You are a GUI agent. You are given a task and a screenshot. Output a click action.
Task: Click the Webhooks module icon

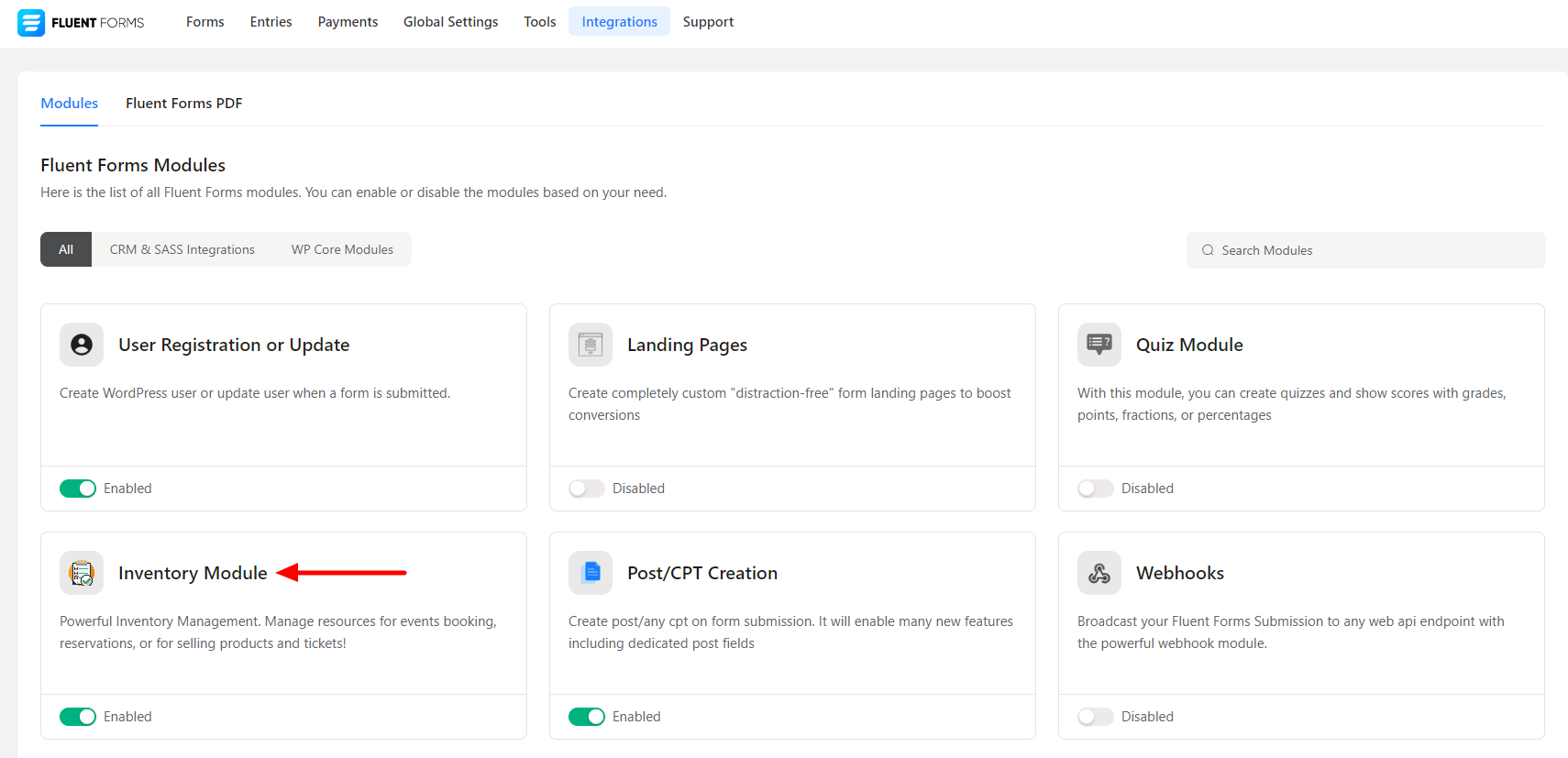click(x=1099, y=573)
